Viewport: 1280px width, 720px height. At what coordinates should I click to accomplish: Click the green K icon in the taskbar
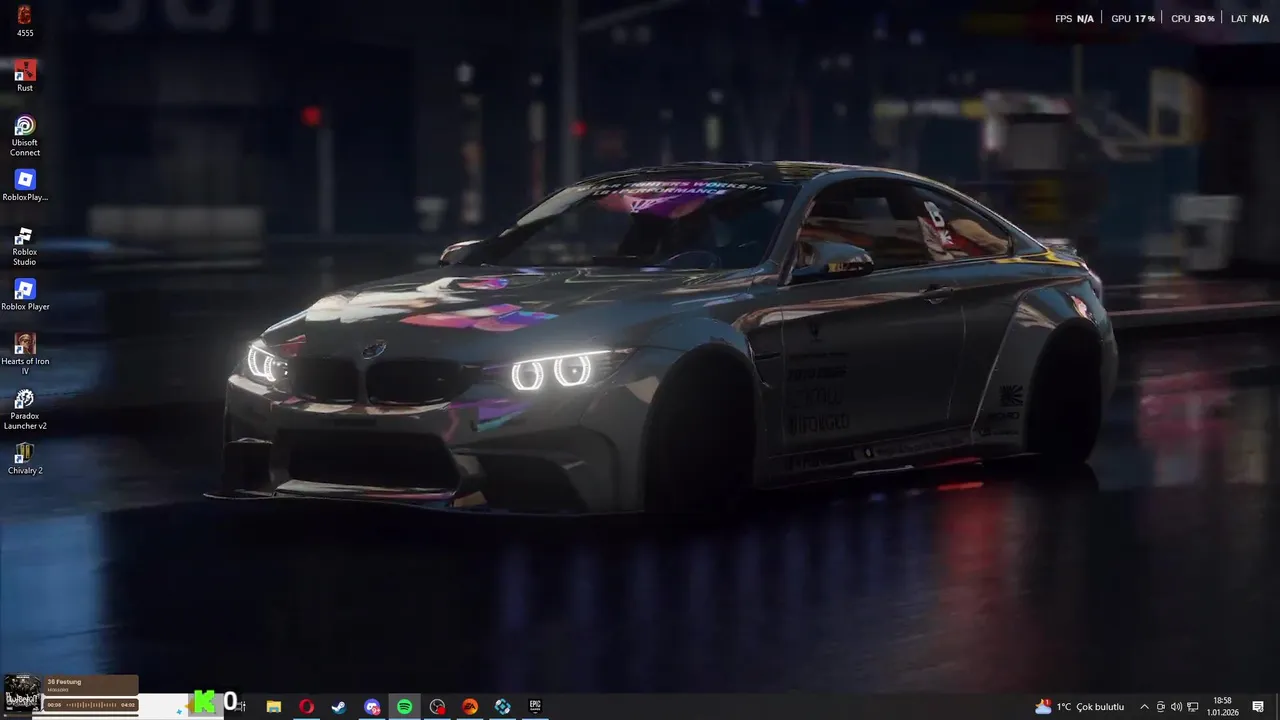pos(204,703)
